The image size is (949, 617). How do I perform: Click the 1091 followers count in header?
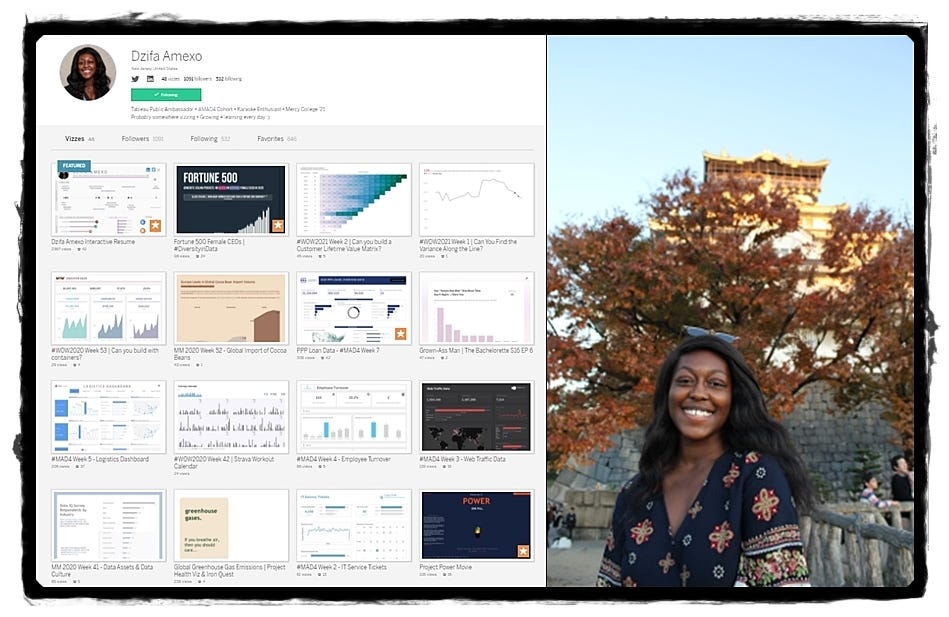[197, 79]
